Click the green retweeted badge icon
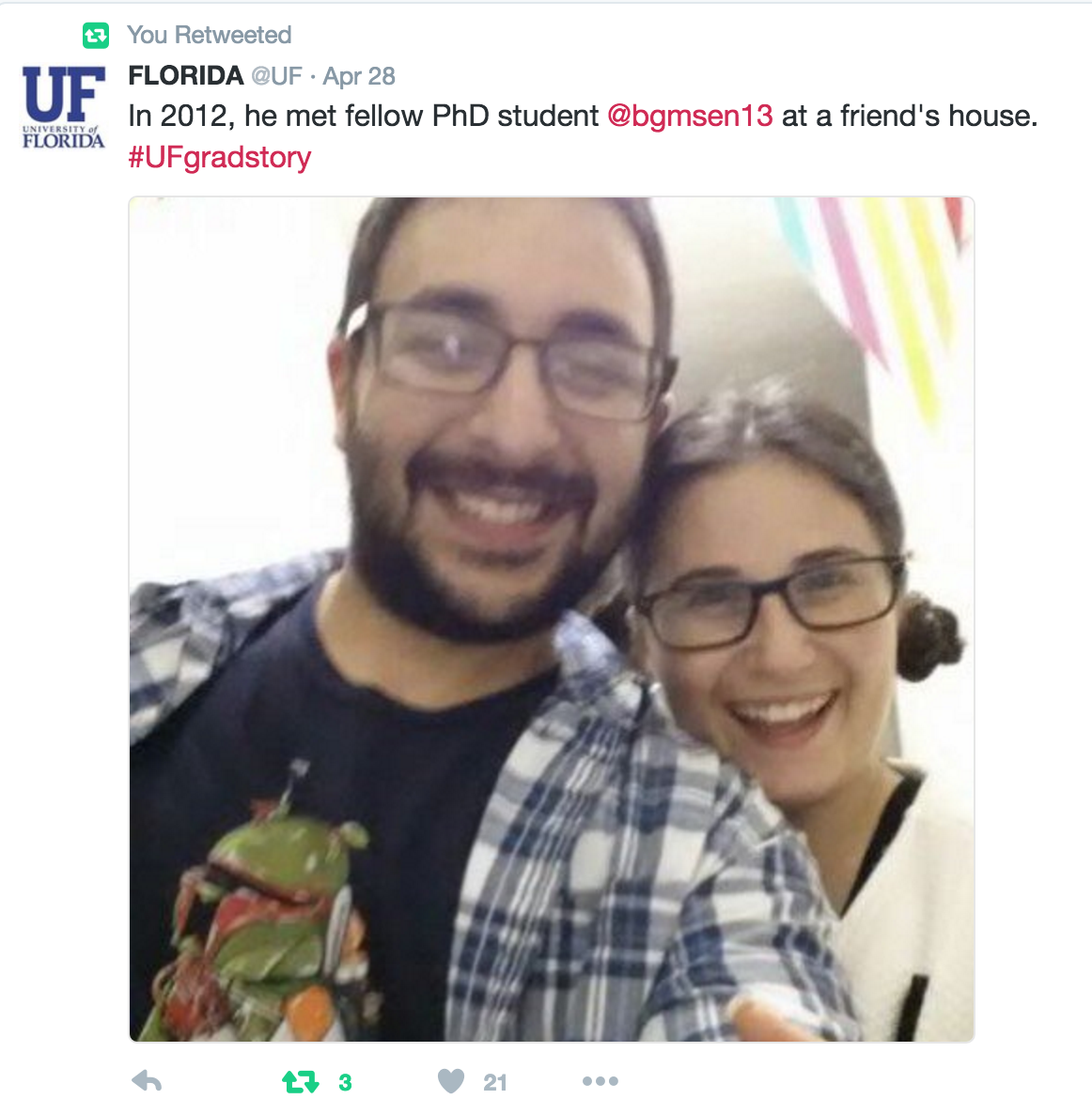 pyautogui.click(x=95, y=35)
